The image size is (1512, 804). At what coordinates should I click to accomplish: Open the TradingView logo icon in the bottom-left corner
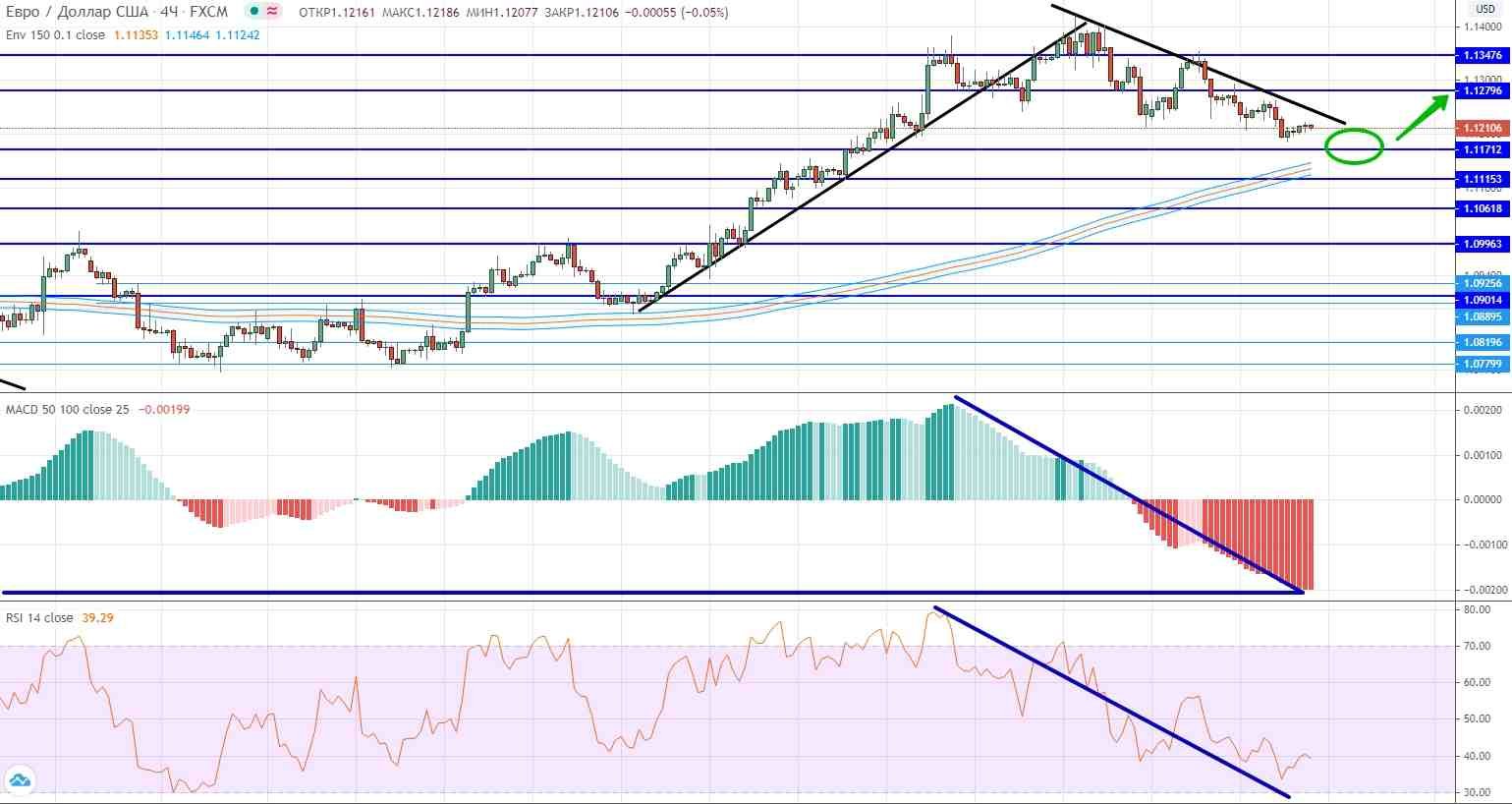[20, 781]
